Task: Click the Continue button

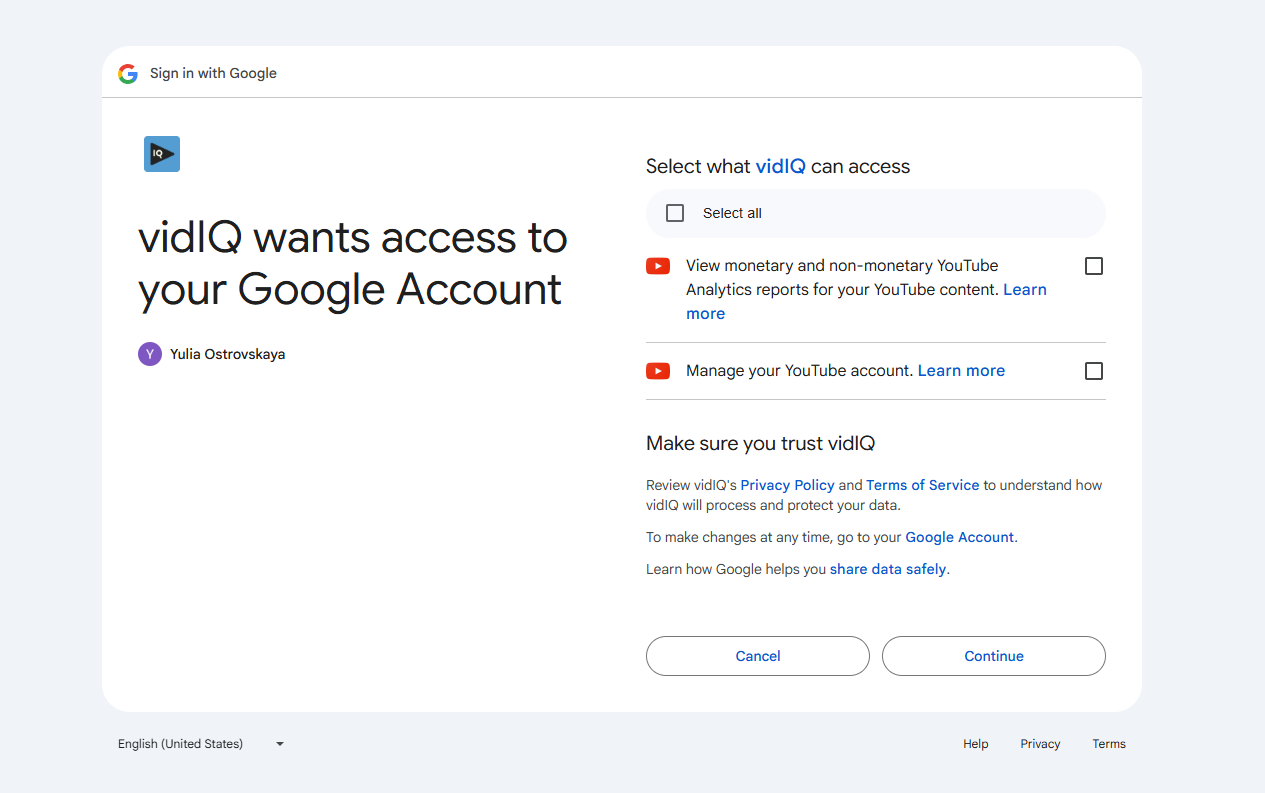Action: tap(994, 656)
